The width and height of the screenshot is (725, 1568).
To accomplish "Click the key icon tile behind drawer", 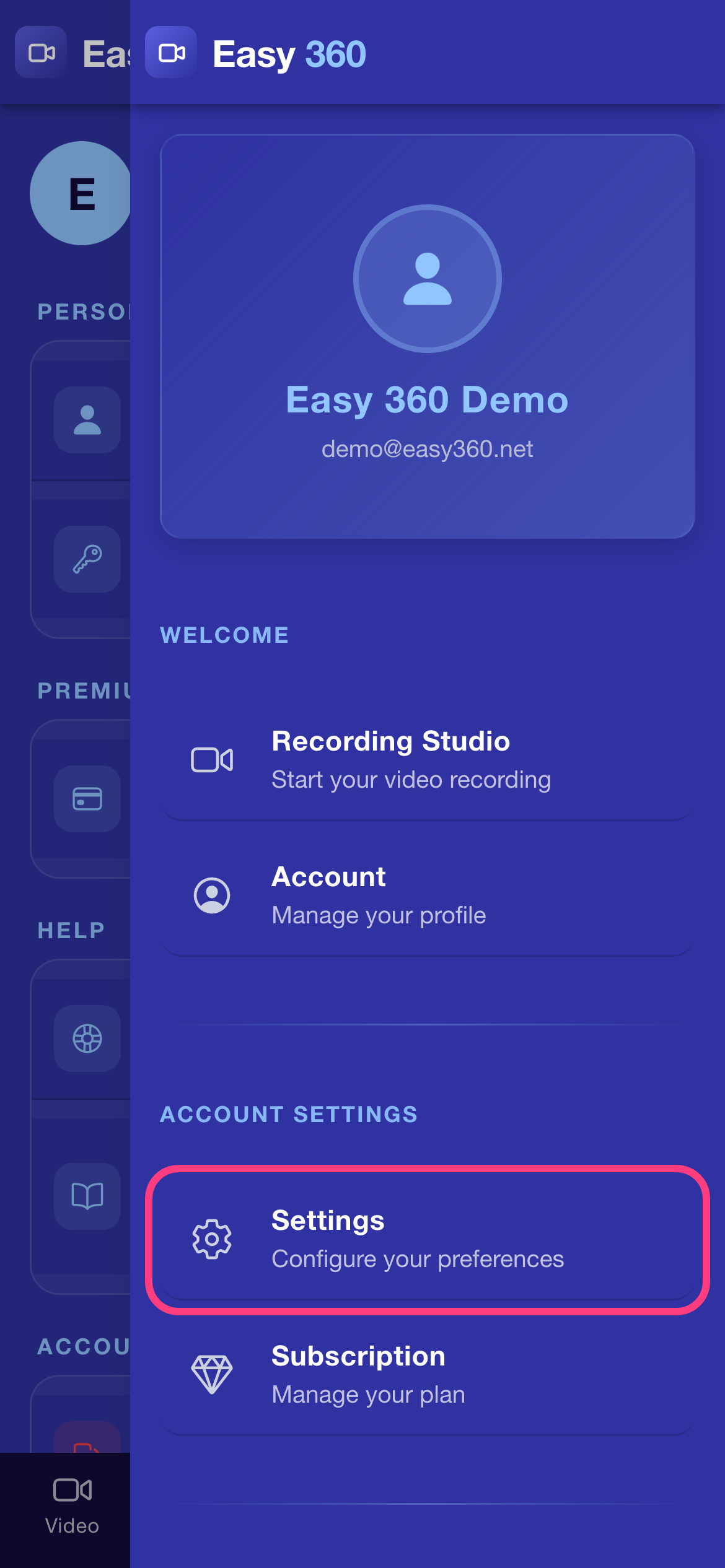I will tap(87, 559).
